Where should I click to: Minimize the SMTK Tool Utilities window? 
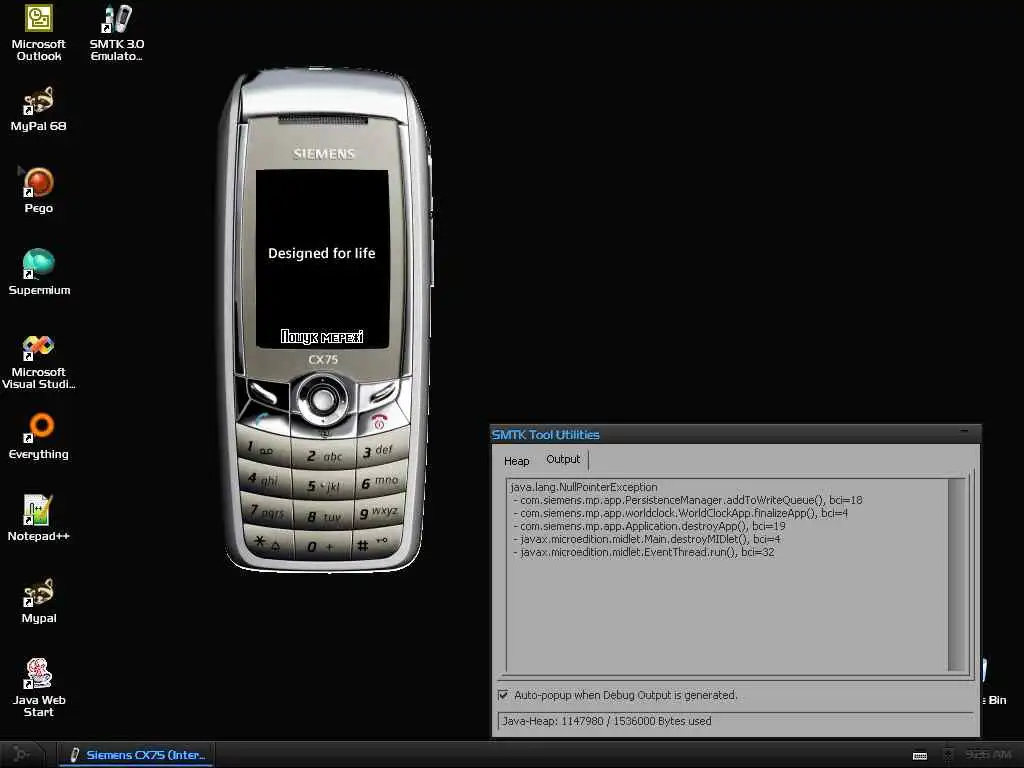964,432
